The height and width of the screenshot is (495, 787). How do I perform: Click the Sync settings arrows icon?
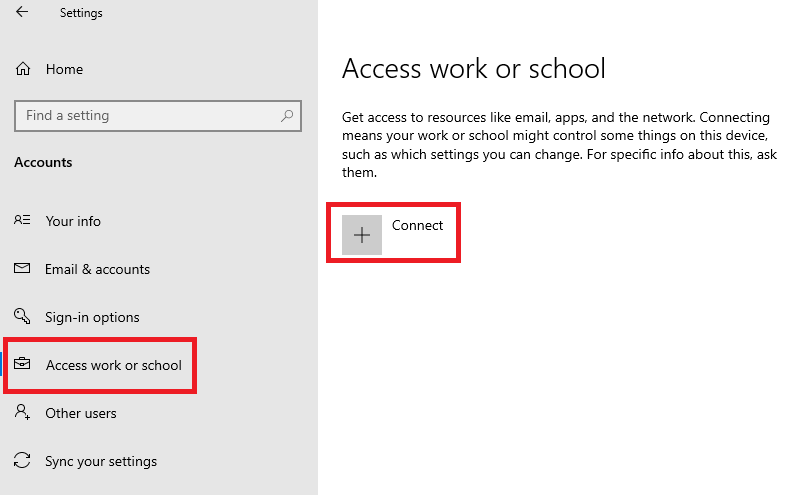pos(22,460)
